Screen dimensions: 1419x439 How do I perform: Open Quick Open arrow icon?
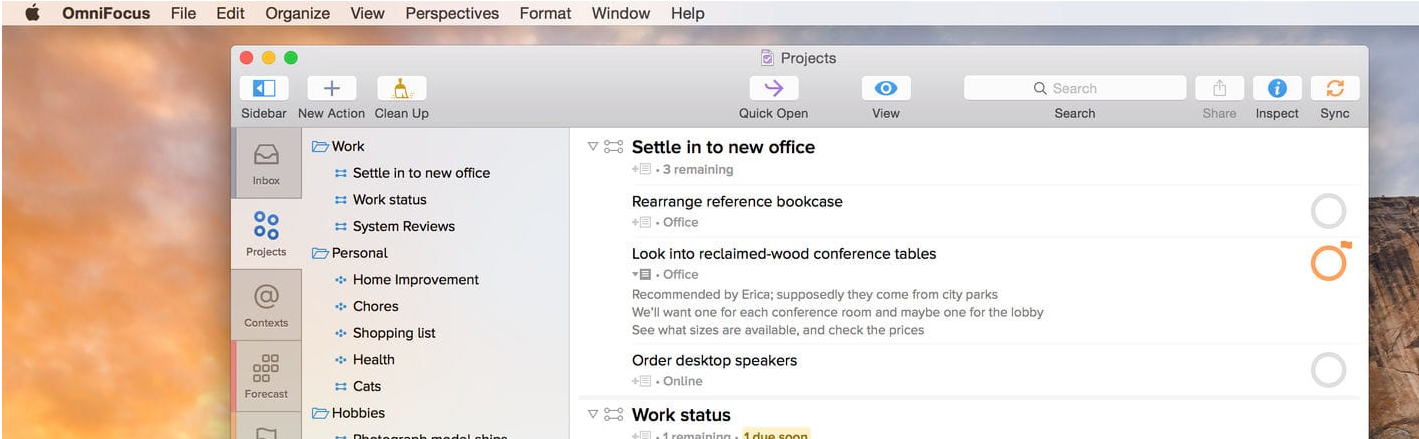coord(773,89)
